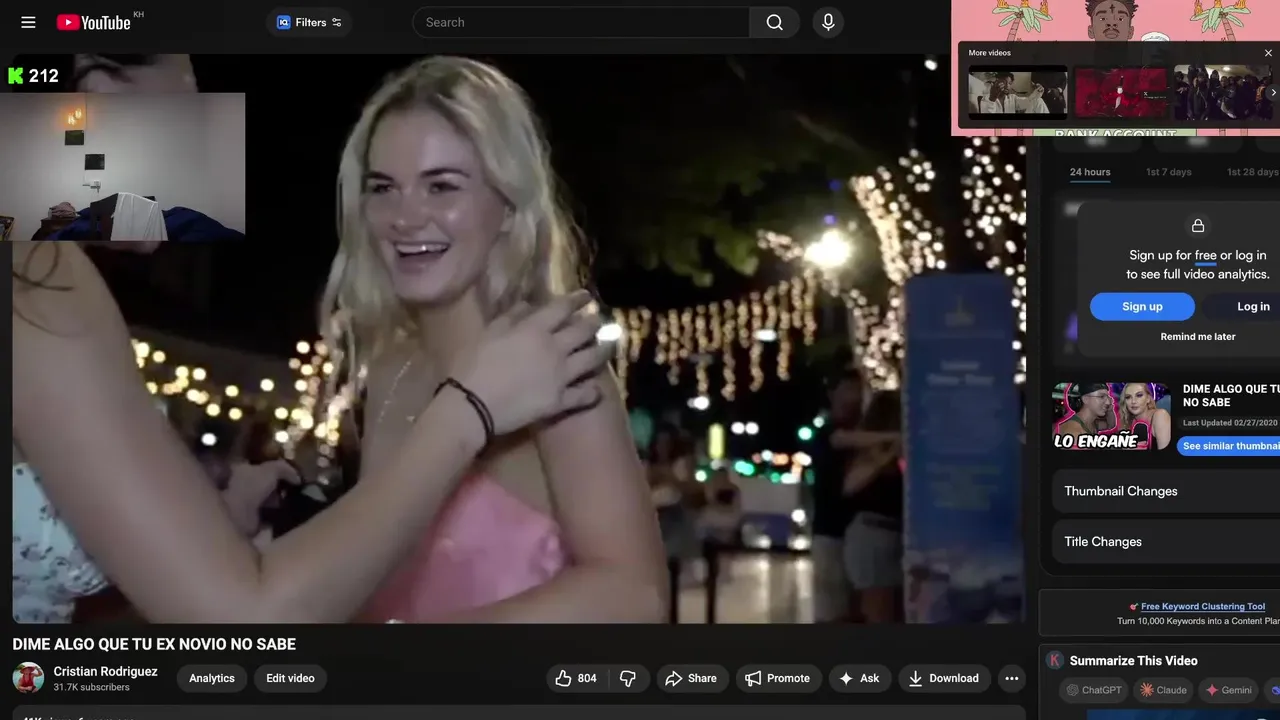Click the 31.7K subscribers text
The image size is (1280, 720).
pyautogui.click(x=92, y=688)
